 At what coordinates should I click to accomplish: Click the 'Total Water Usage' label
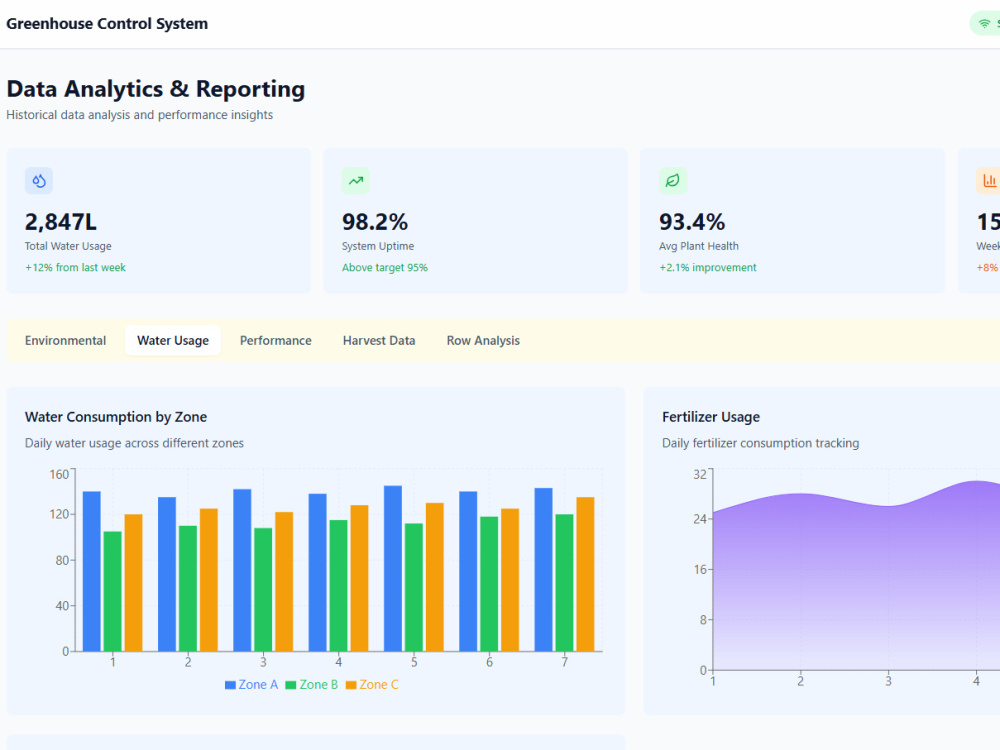point(68,246)
